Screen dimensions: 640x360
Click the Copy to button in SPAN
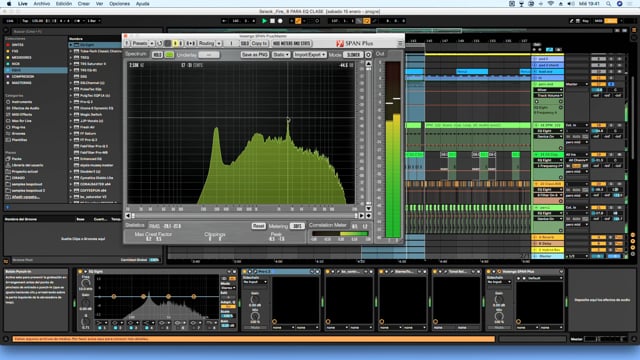click(x=259, y=43)
